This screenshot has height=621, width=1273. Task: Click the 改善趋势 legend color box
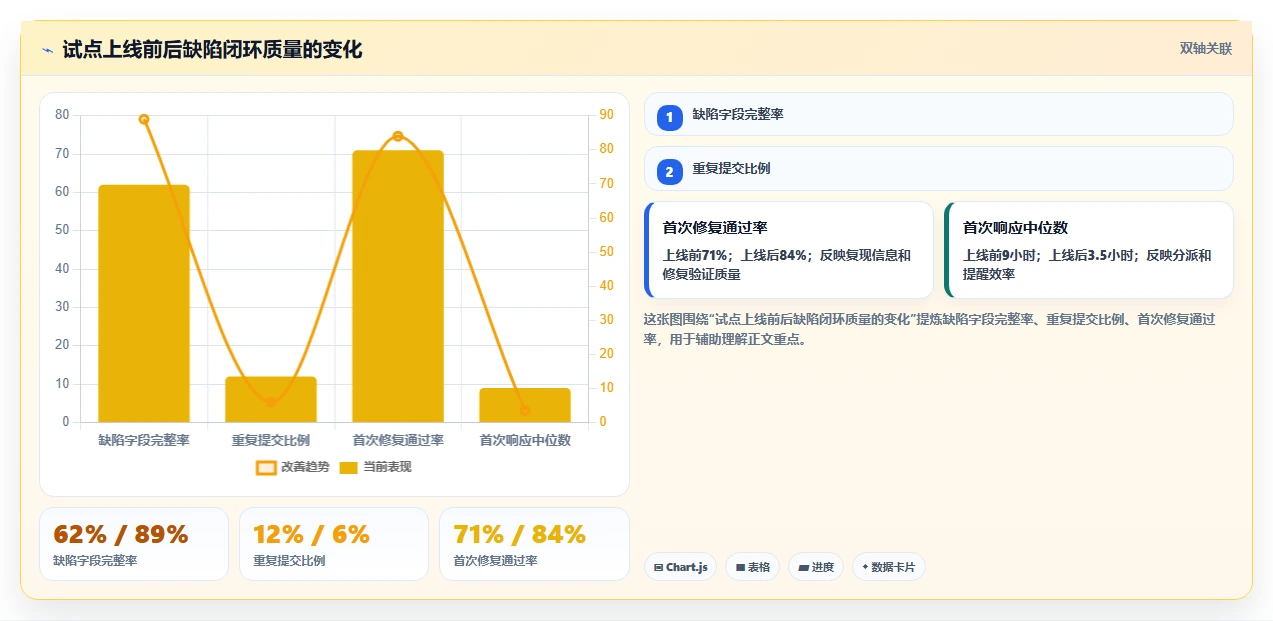tap(266, 467)
